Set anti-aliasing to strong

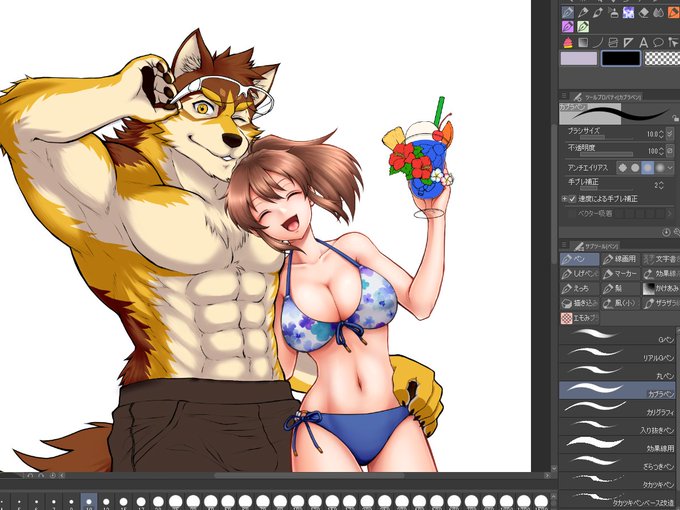click(660, 167)
